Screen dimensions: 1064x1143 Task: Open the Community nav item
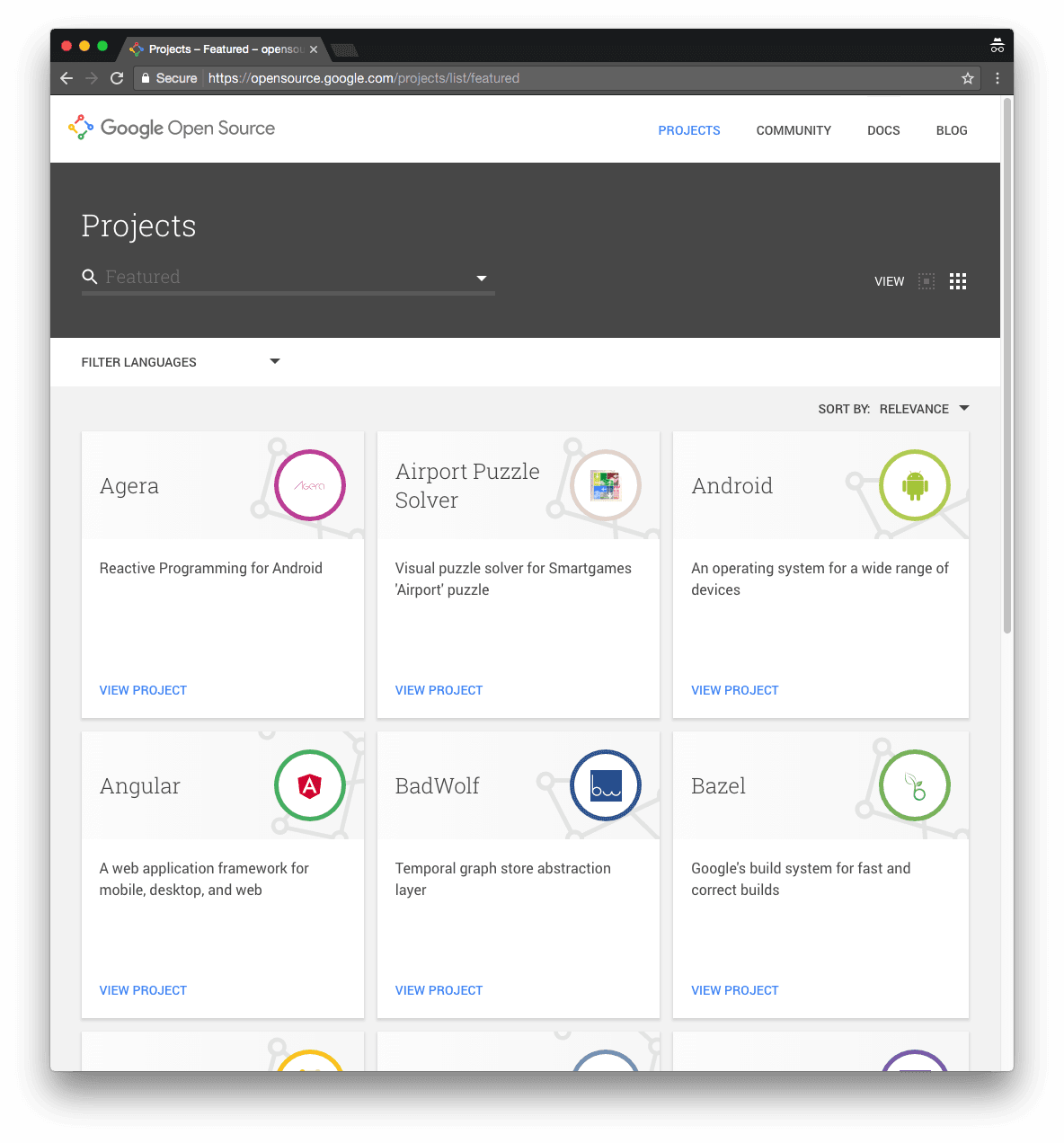(794, 130)
